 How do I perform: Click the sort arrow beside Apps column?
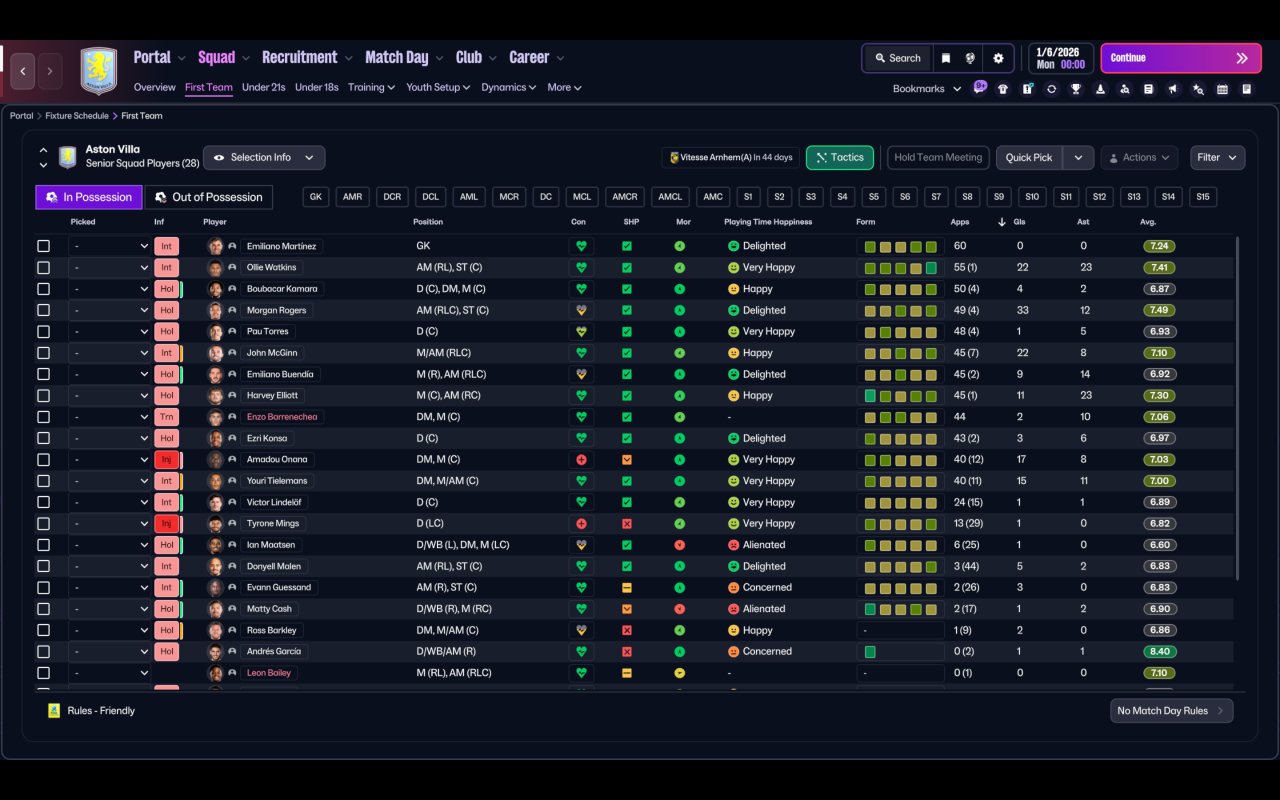(x=1002, y=222)
